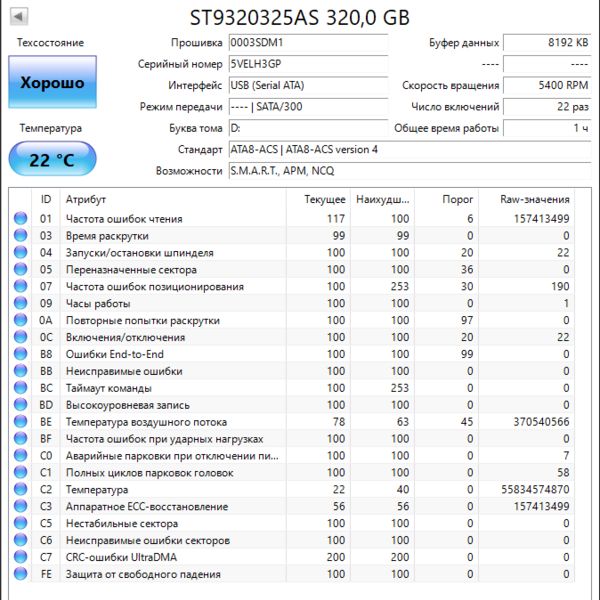Select the 'Частота ошибок чтения' attribute text
This screenshot has width=600, height=600.
tap(124, 219)
